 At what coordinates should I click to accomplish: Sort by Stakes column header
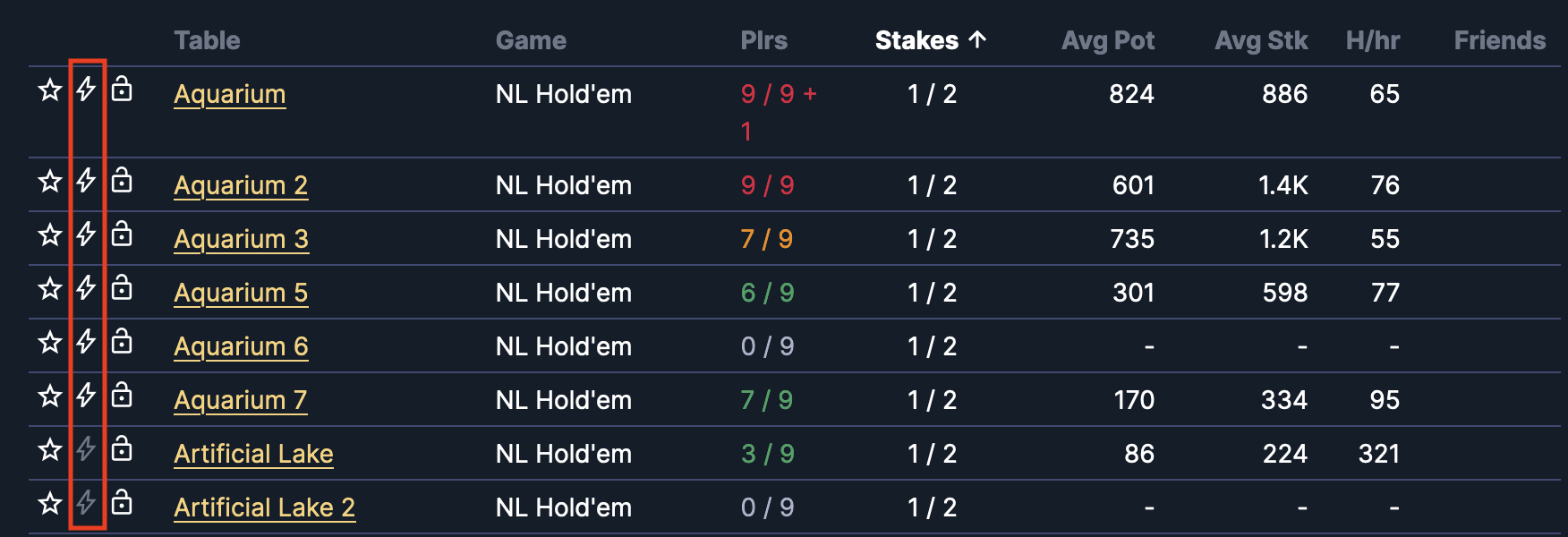(x=931, y=40)
